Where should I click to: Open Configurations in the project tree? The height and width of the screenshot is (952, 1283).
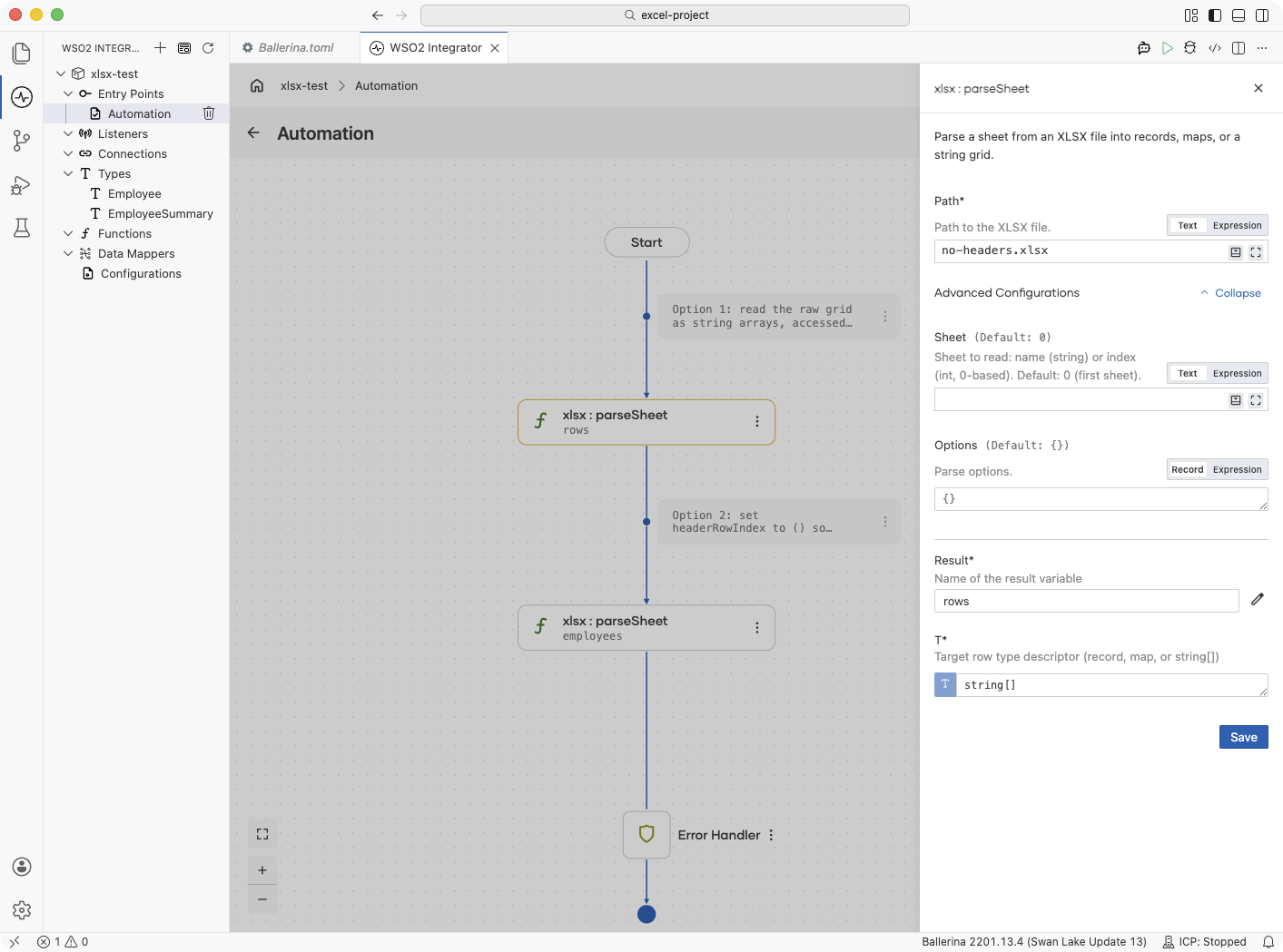[141, 273]
